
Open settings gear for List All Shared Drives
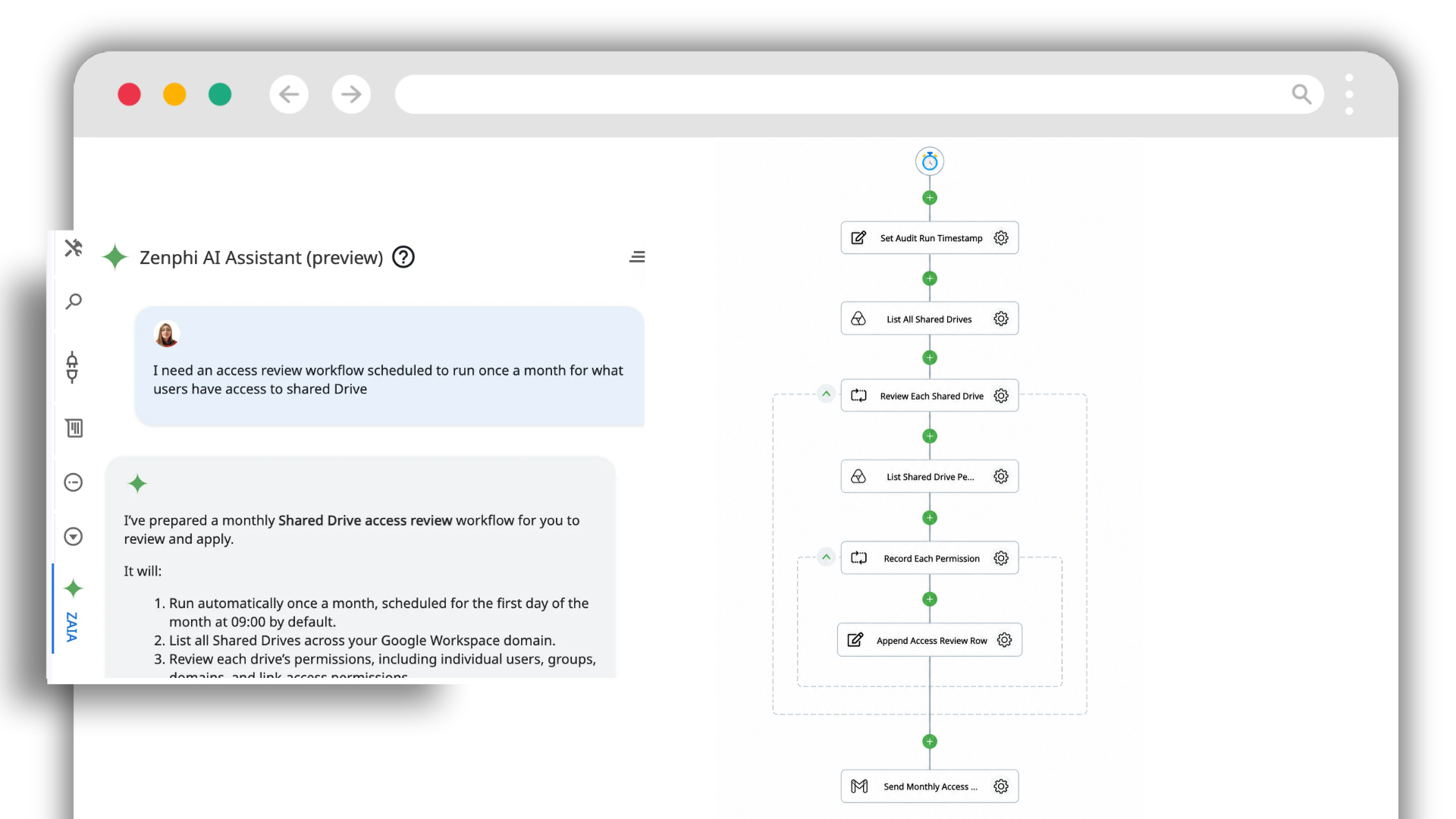(1001, 319)
